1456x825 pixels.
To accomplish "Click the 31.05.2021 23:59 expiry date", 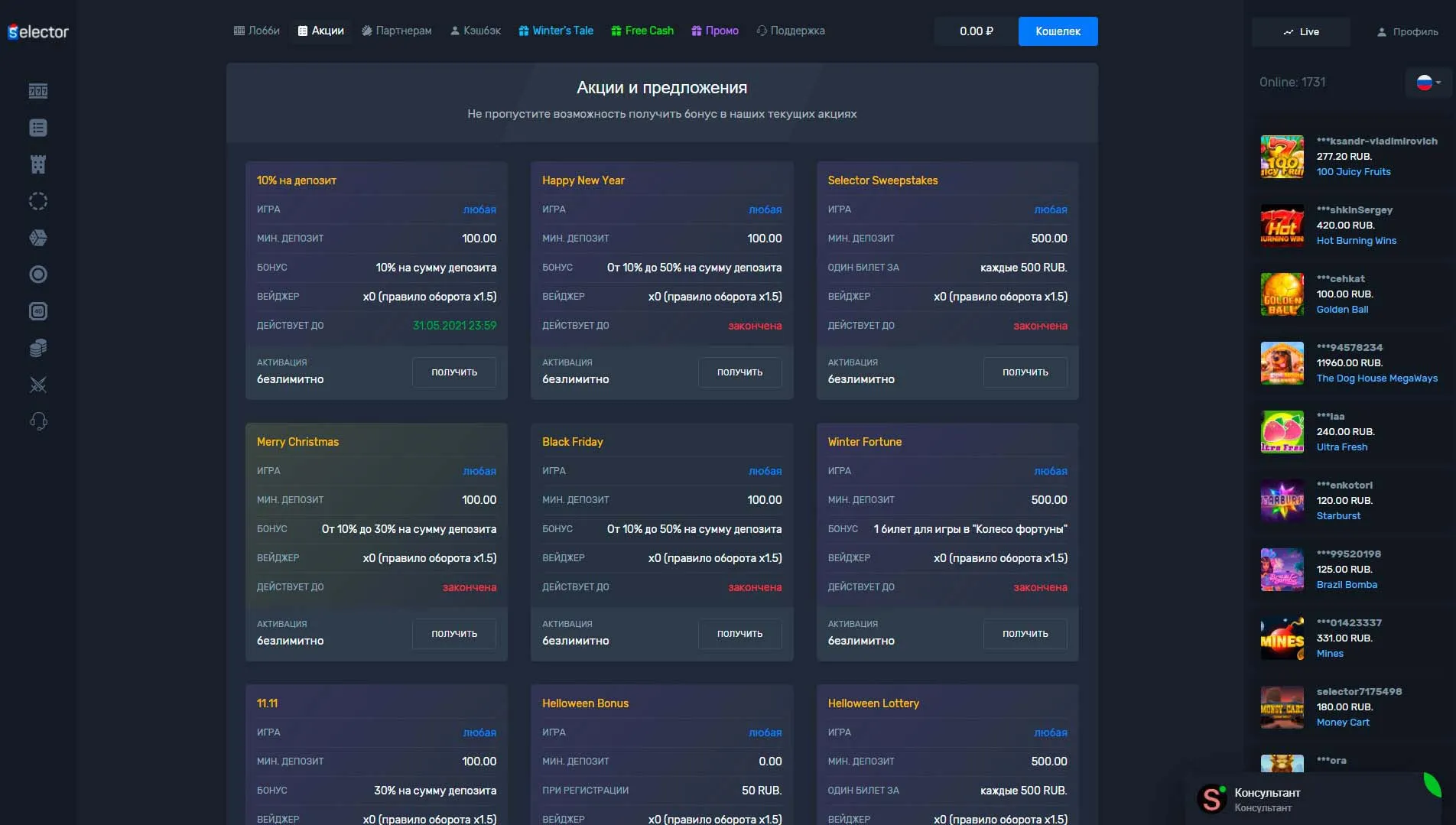I will coord(454,326).
